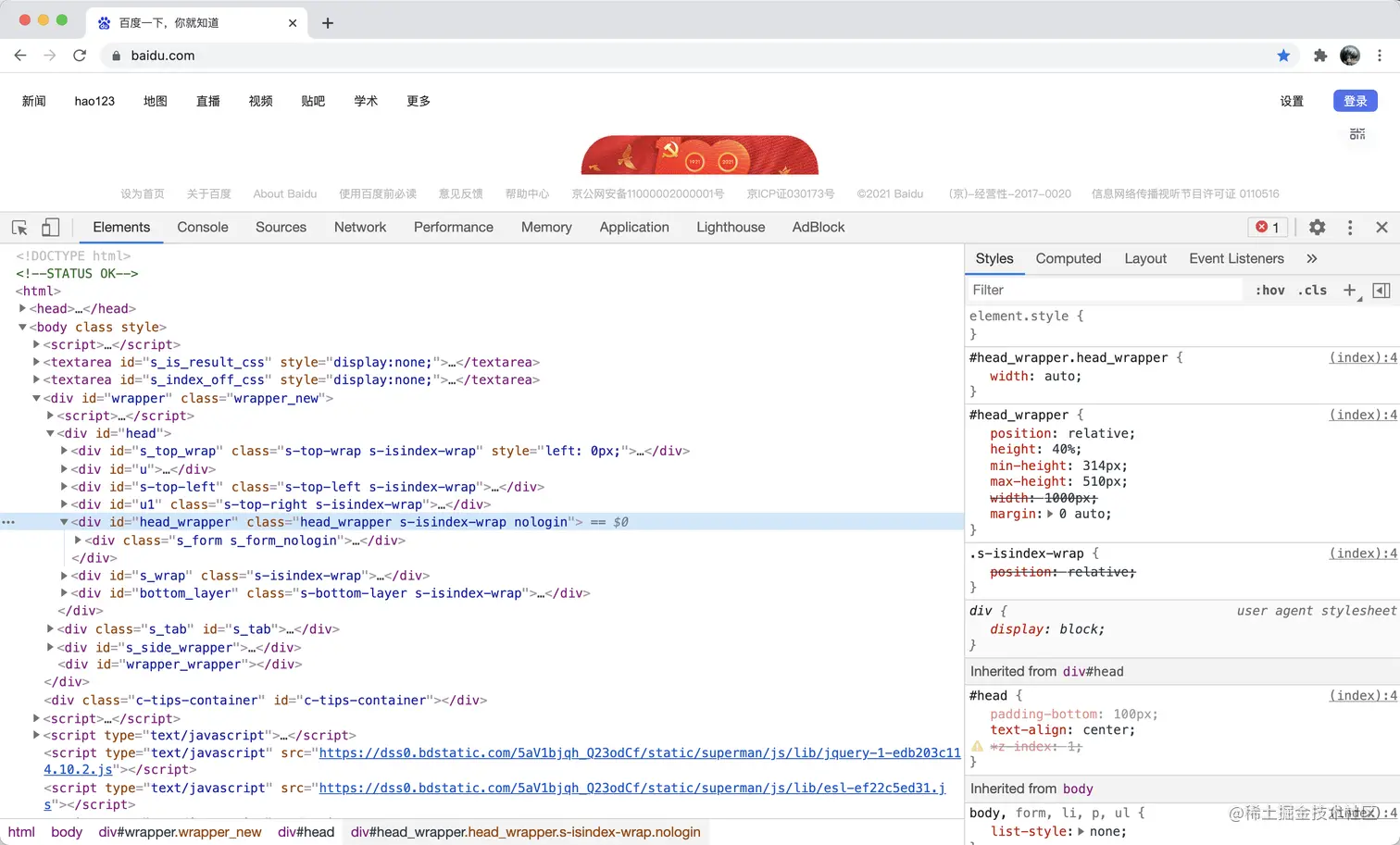Close the DevTools panel
The image size is (1400, 845).
(x=1381, y=227)
